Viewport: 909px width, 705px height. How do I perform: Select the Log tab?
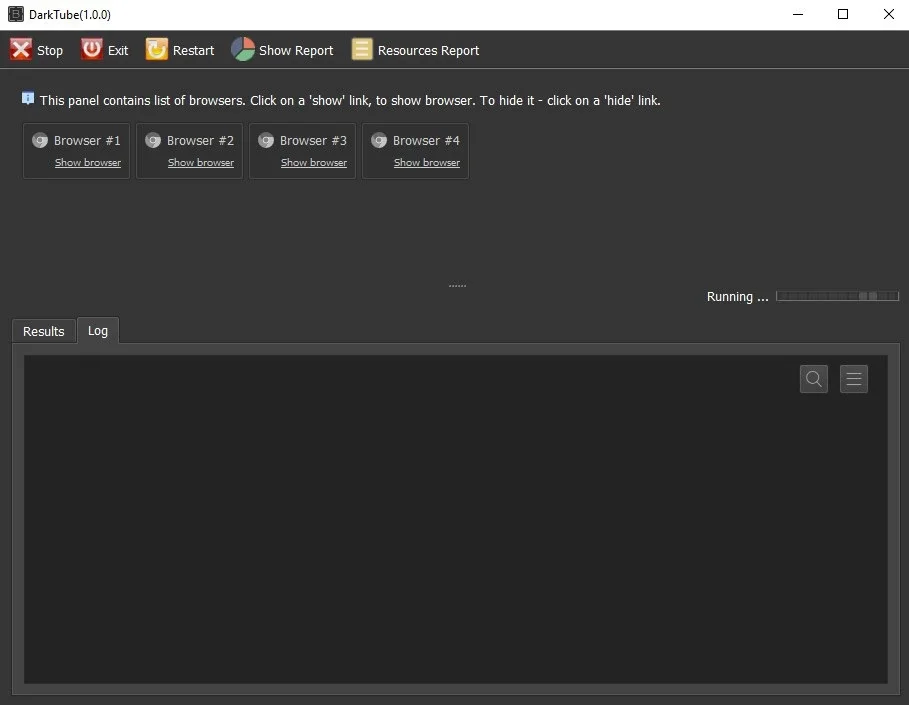pyautogui.click(x=98, y=330)
